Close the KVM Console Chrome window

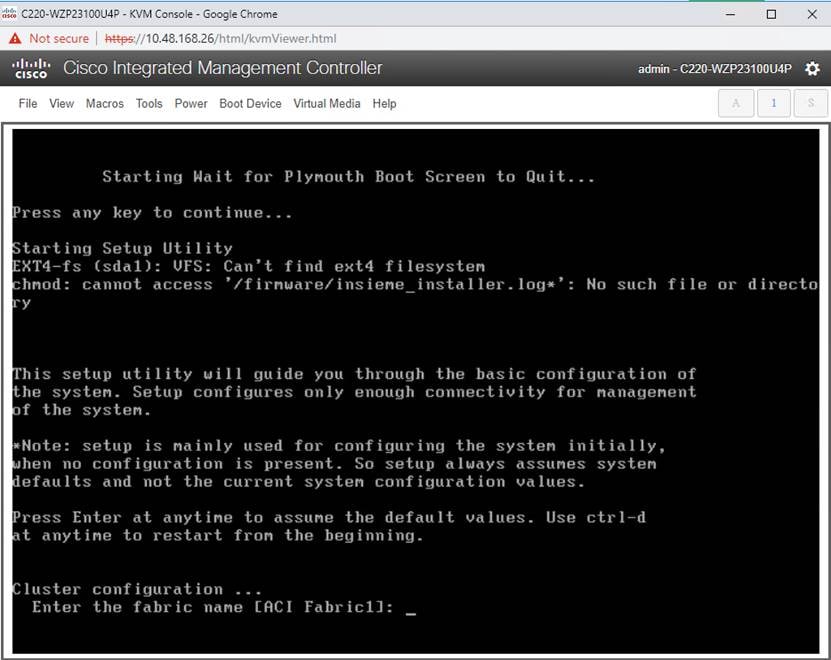coord(812,14)
